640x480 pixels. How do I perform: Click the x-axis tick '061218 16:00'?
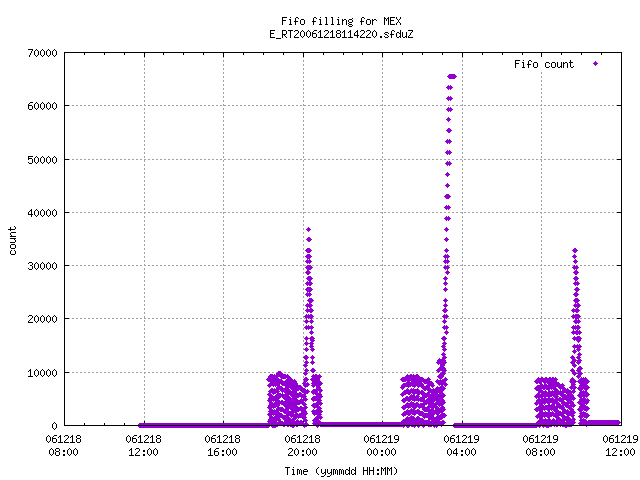click(x=222, y=446)
